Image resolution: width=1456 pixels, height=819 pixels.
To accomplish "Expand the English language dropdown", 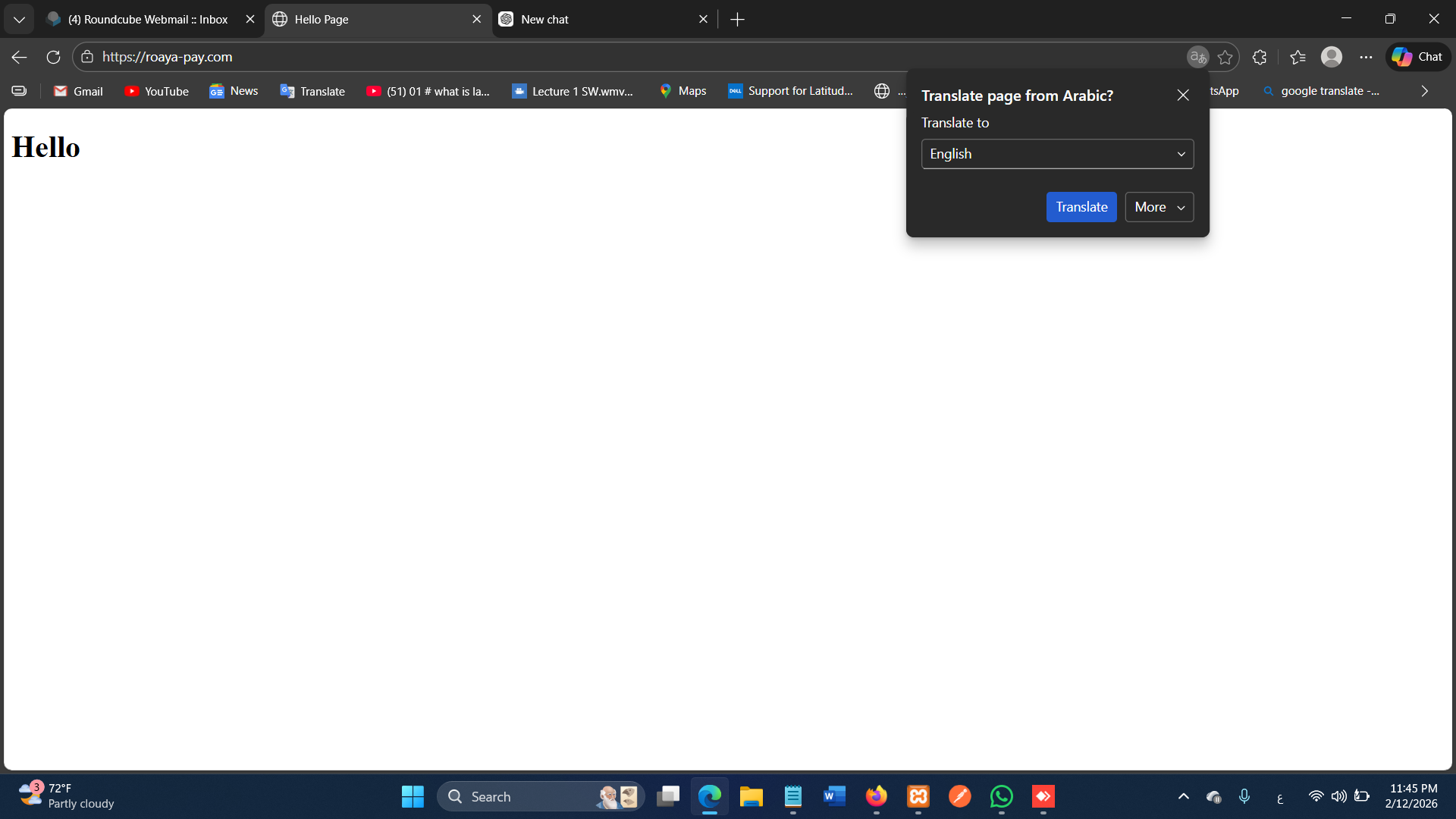I will pyautogui.click(x=1057, y=154).
